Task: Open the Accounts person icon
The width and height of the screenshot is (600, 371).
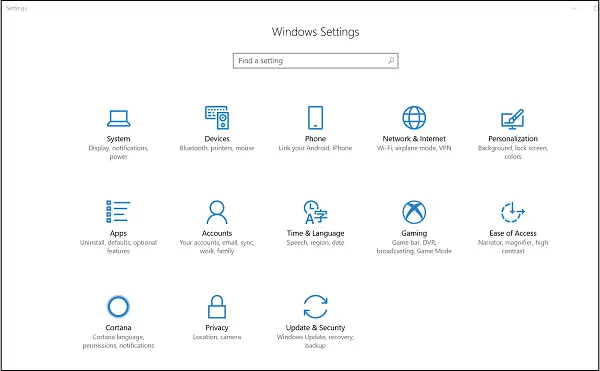Action: tap(217, 212)
